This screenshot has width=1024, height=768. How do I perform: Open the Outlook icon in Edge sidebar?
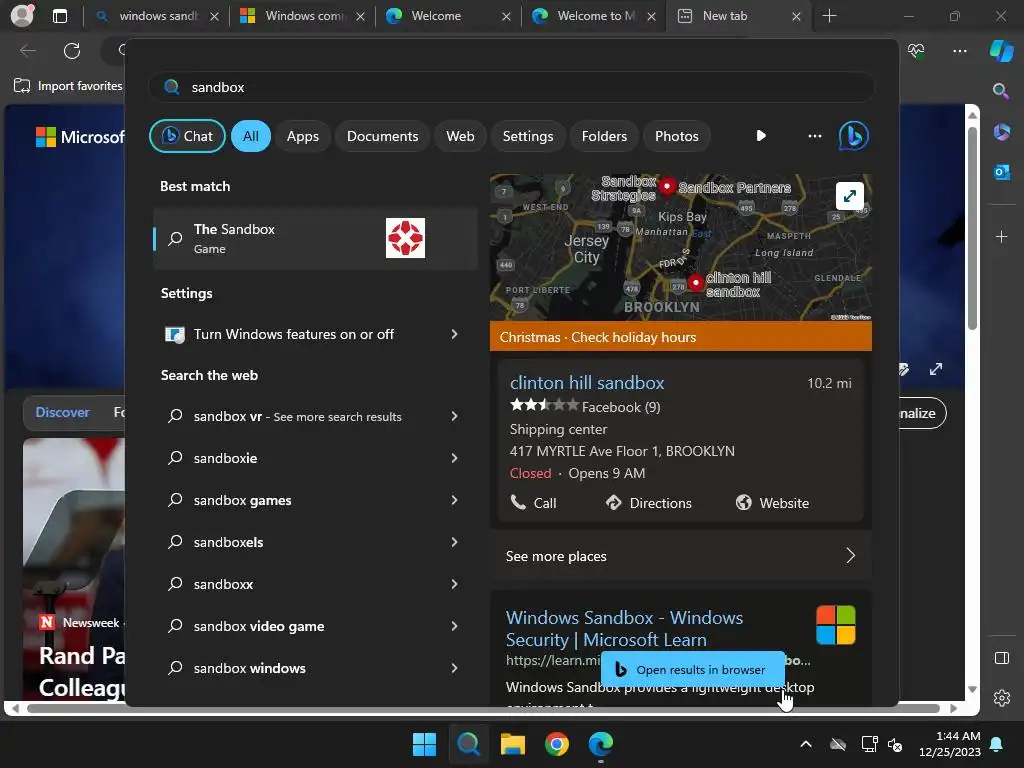pos(1001,172)
